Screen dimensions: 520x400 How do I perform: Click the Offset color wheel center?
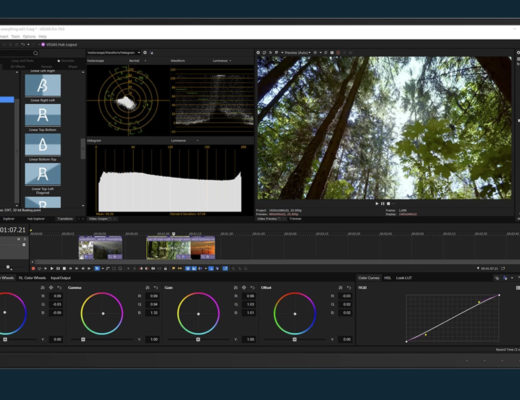[x=295, y=314]
